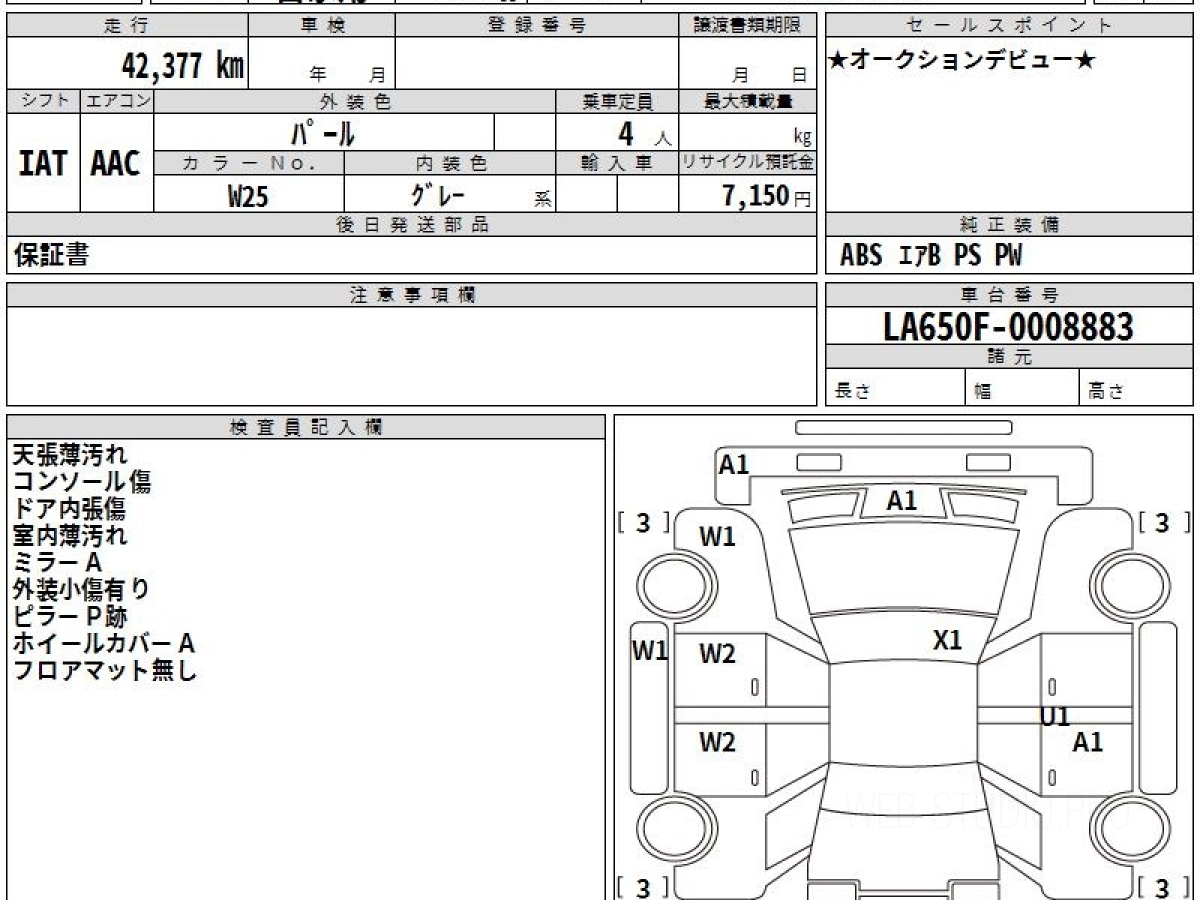Click the 車検 header cell
The image size is (1200, 900).
(x=322, y=26)
